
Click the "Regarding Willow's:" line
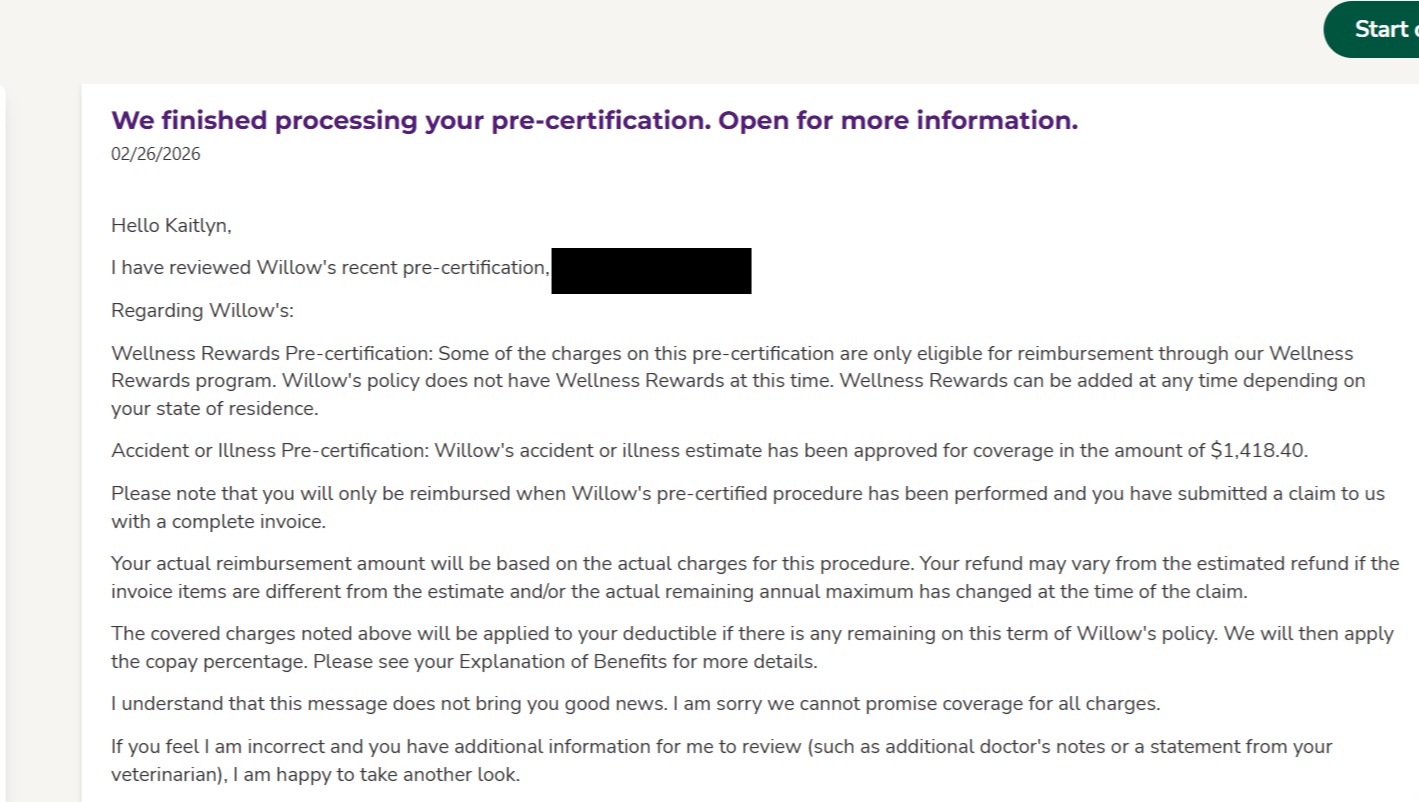(x=202, y=310)
